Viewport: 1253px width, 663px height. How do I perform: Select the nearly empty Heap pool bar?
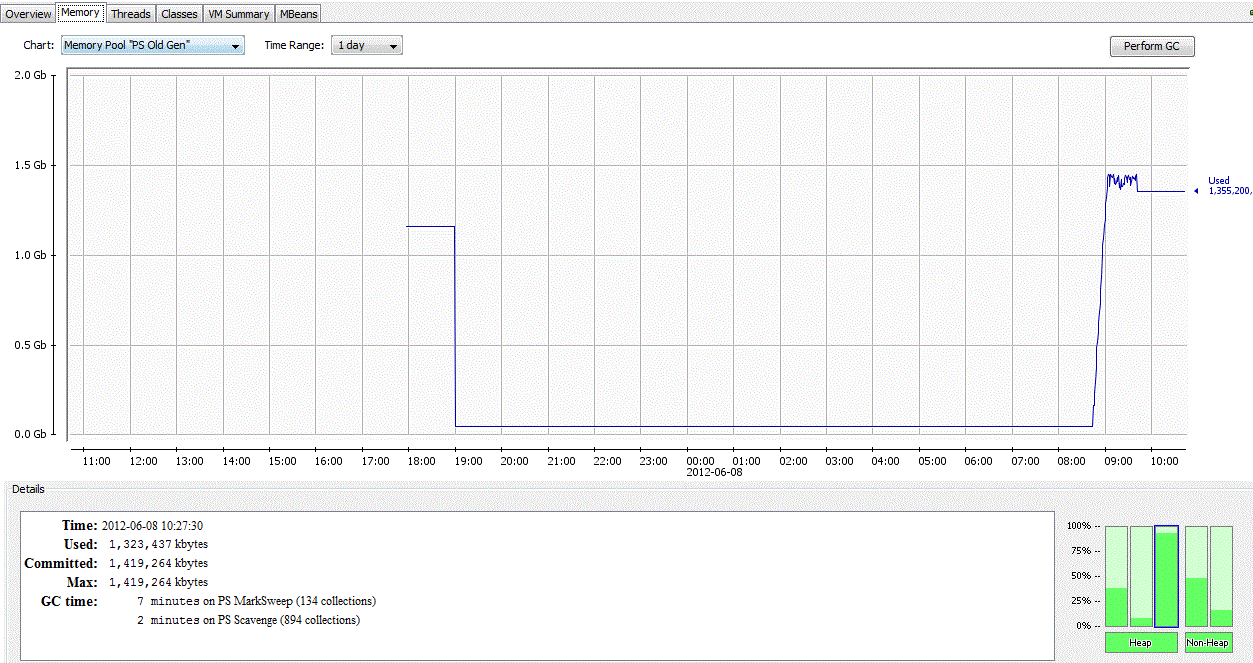[1141, 576]
